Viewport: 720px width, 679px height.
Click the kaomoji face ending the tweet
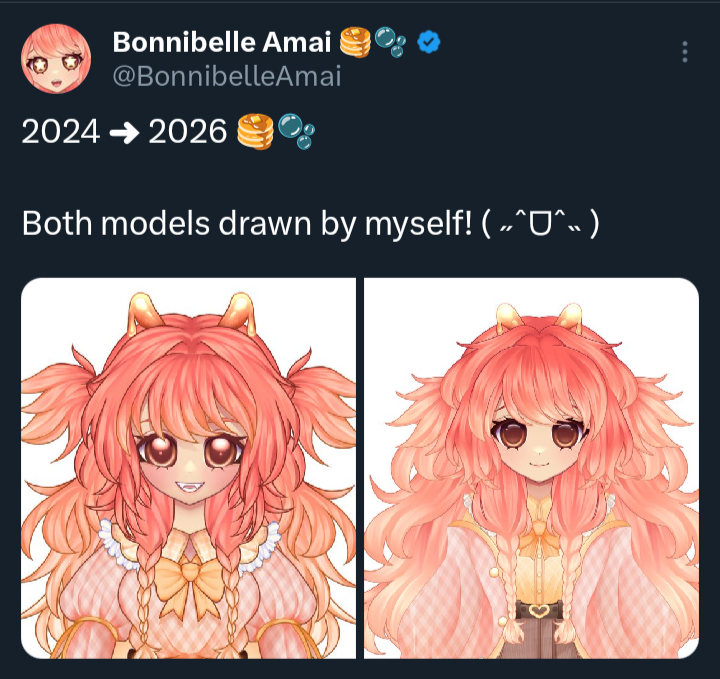(x=540, y=224)
